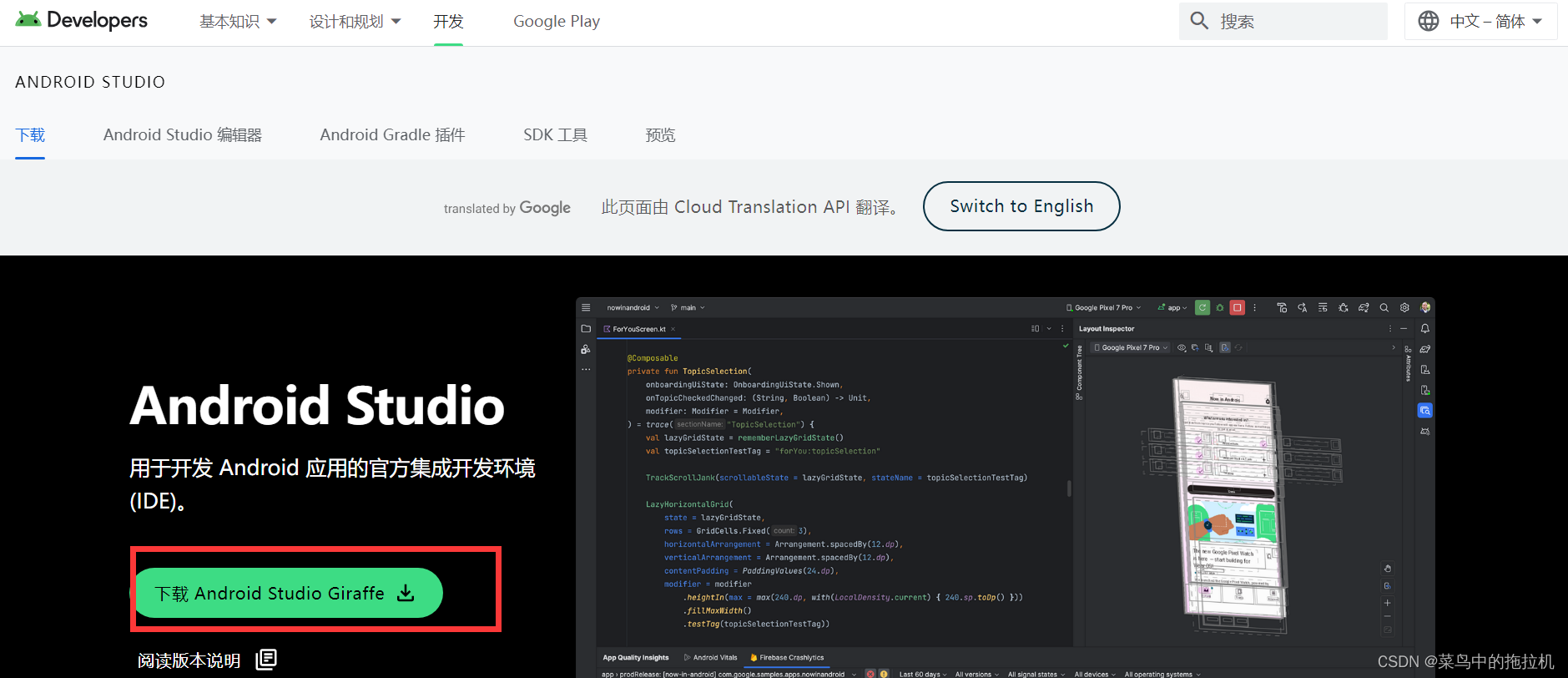Click the zoom in plus icon in Layout Inspector
This screenshot has height=678, width=1568.
1387,603
